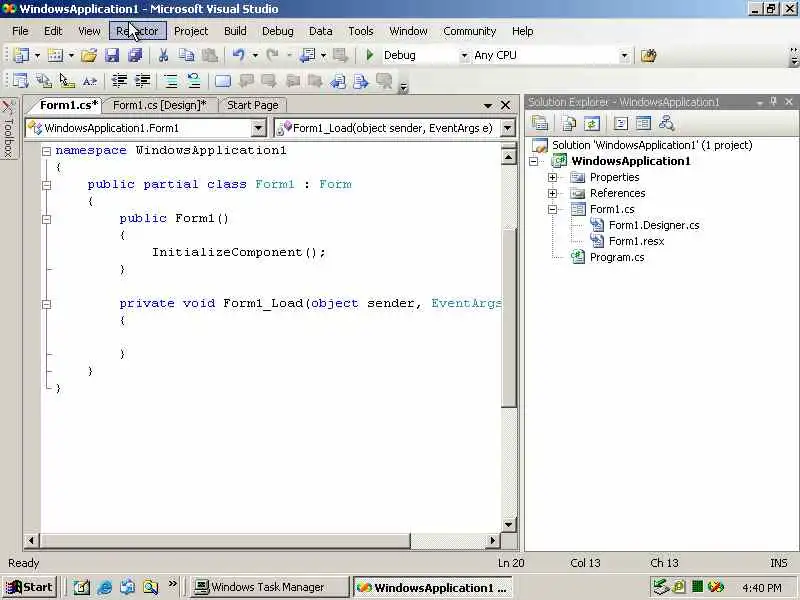800x600 pixels.
Task: Click the Undo arrow icon
Action: point(238,55)
